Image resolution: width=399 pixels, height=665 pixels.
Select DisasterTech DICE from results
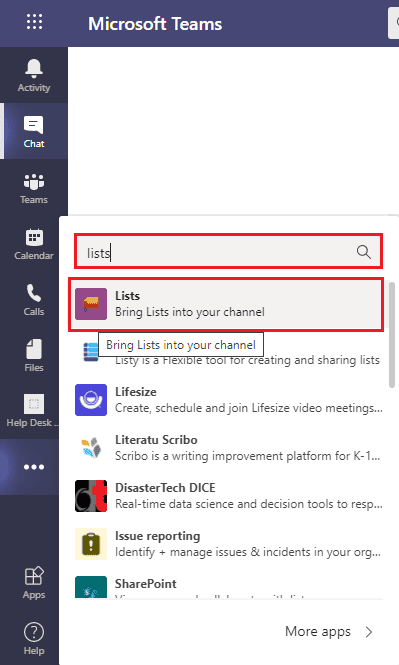point(229,496)
